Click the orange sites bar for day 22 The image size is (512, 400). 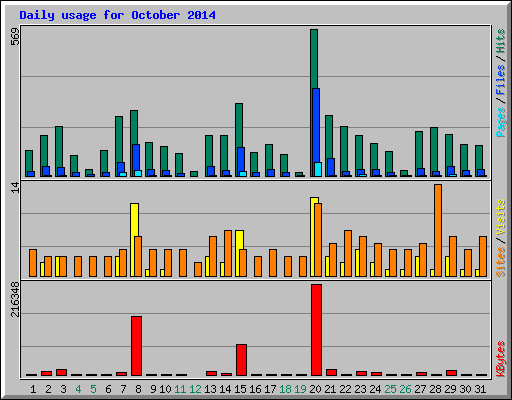[x=348, y=253]
